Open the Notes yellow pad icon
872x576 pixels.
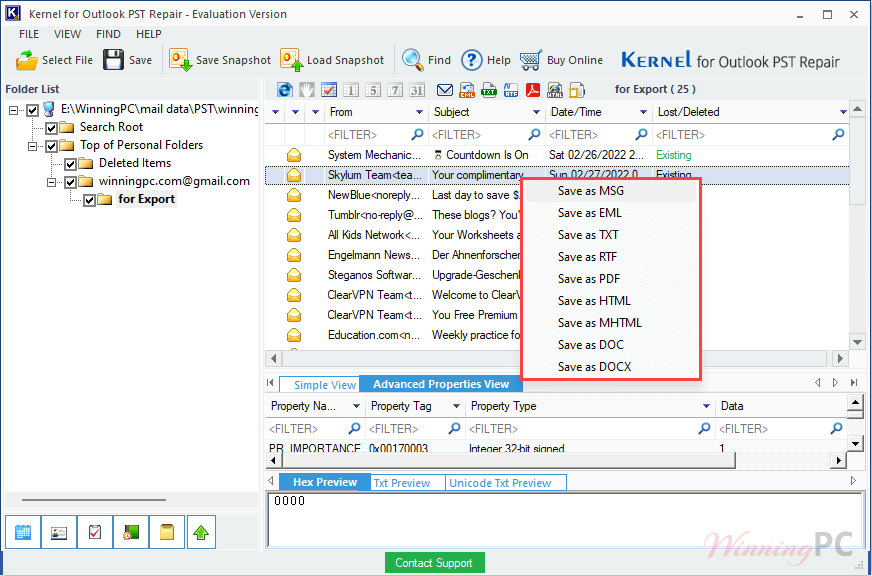tap(167, 532)
